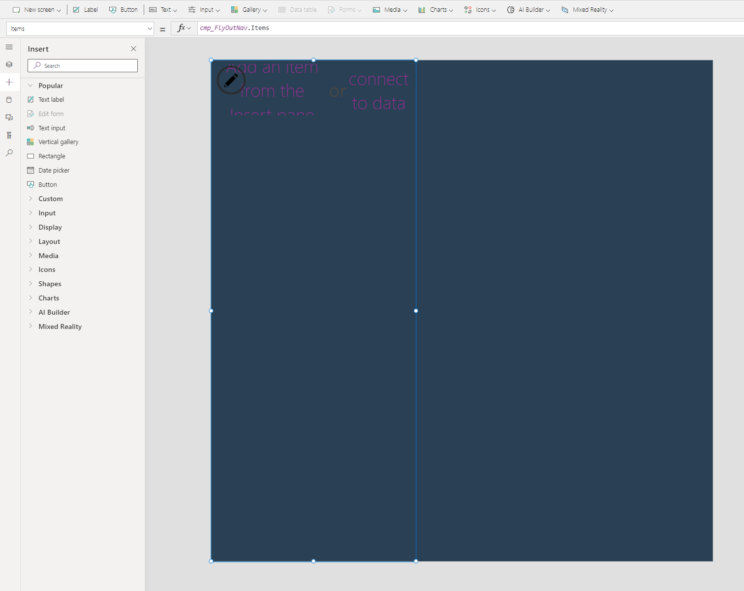The height and width of the screenshot is (591, 744).
Task: Insert a Vertical gallery from Popular list
Action: click(x=58, y=142)
